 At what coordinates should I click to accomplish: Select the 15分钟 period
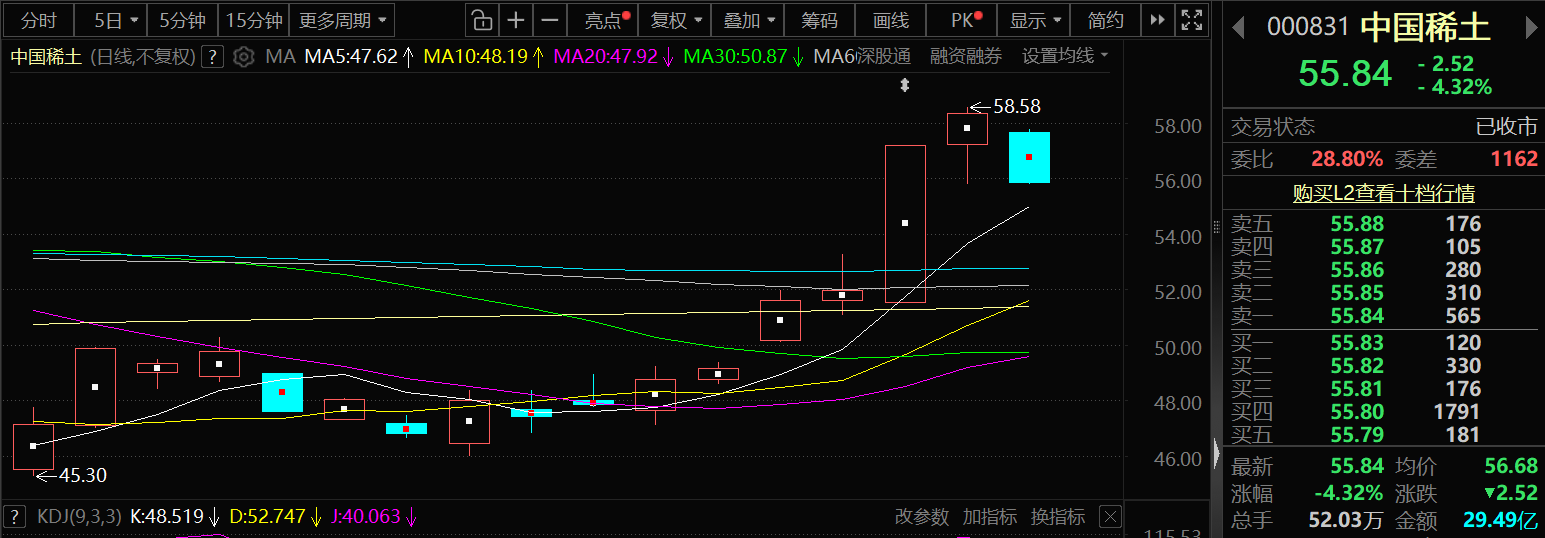[254, 20]
